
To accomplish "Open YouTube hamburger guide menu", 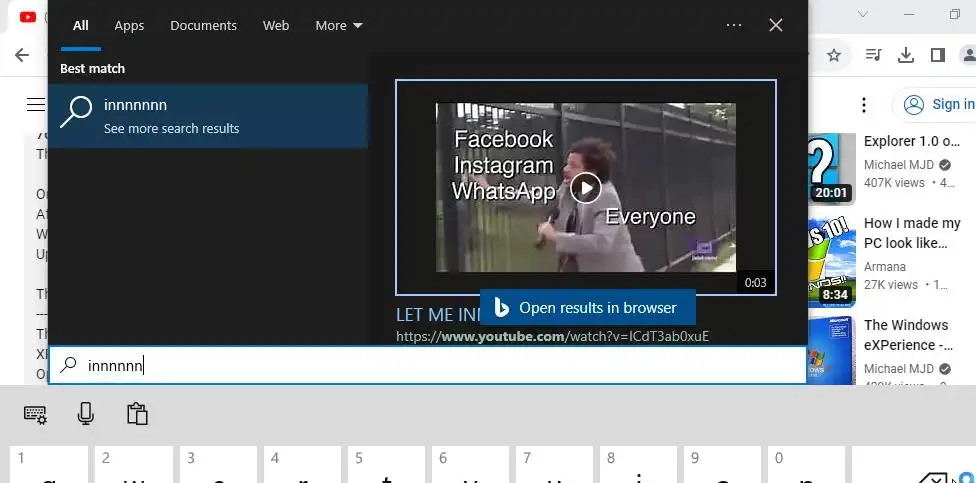I will [36, 105].
